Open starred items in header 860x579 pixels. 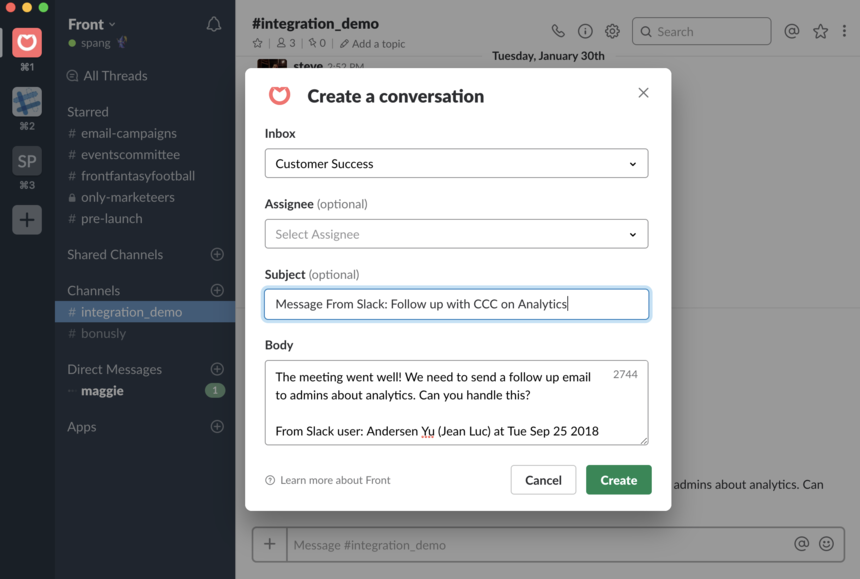[821, 31]
